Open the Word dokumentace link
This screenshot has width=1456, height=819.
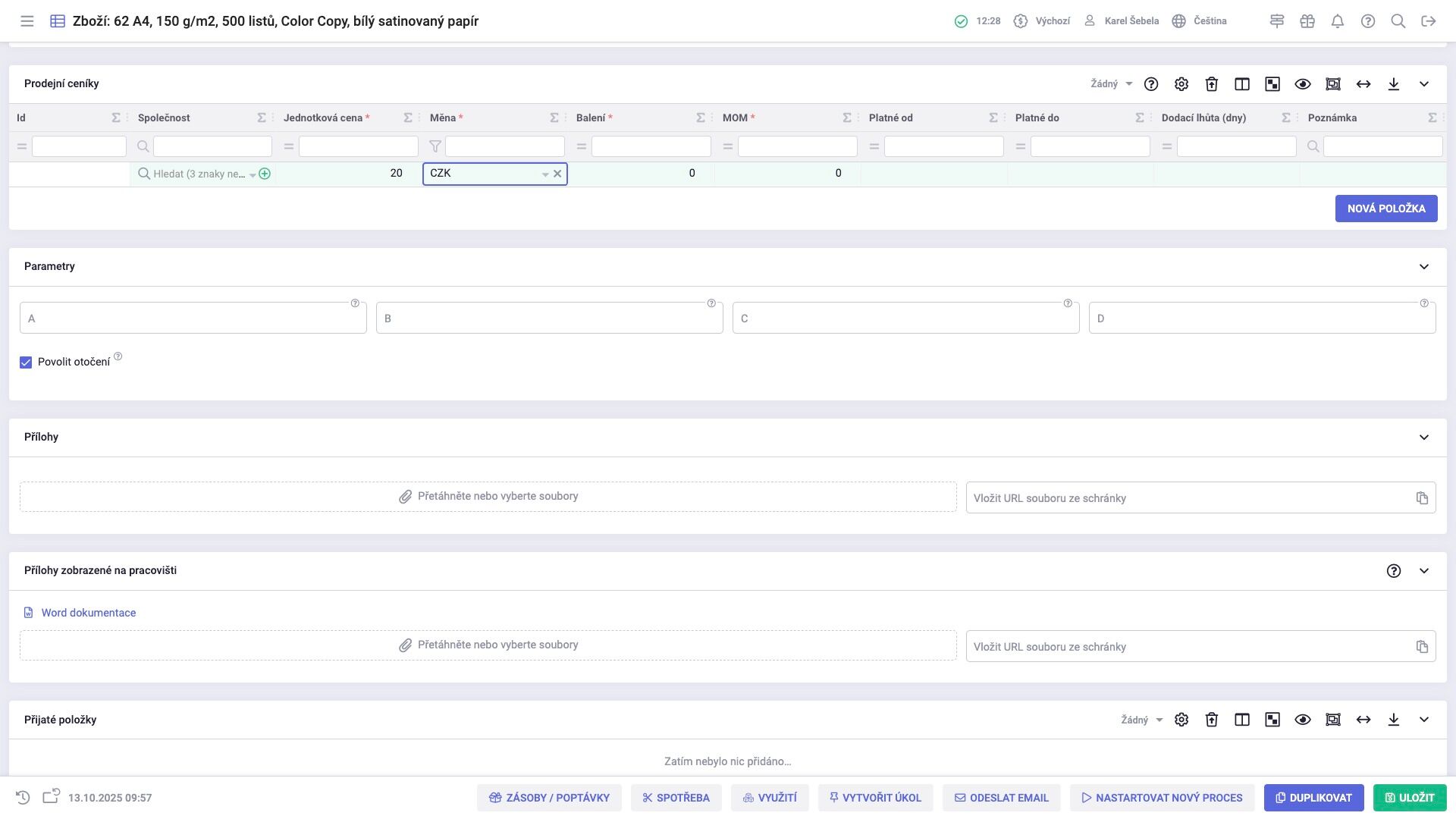[88, 613]
